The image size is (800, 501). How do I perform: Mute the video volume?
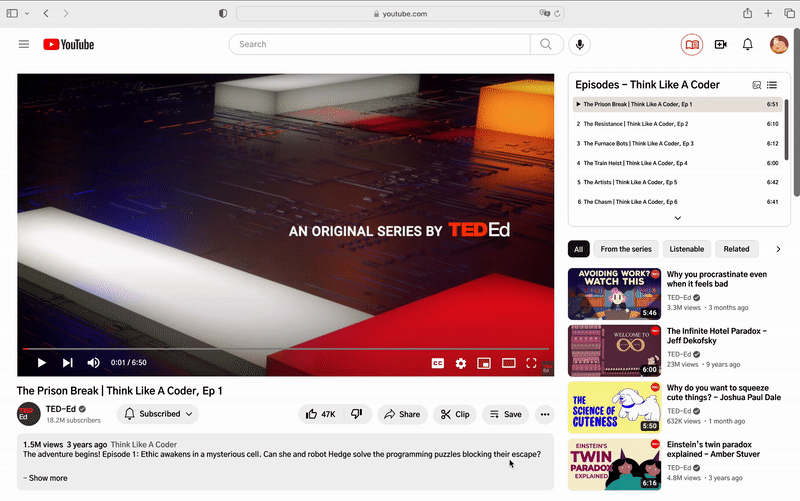coord(93,363)
